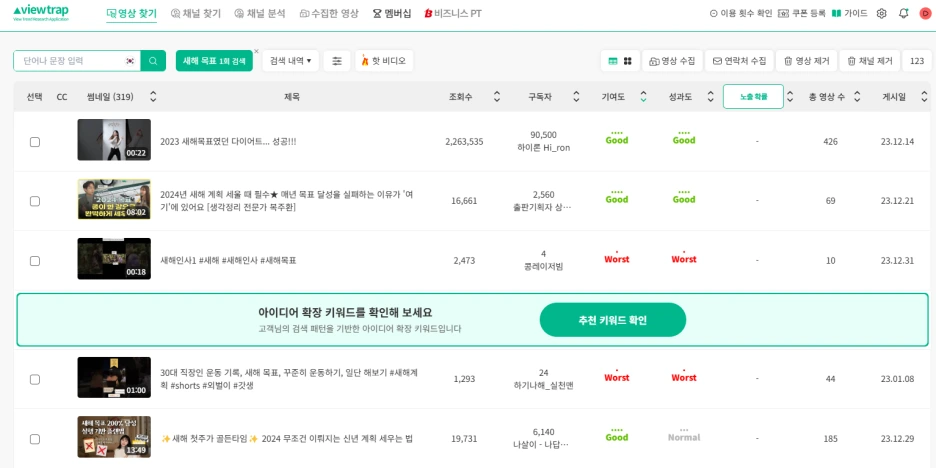
Task: Click the green search magnifier button
Action: 153,61
